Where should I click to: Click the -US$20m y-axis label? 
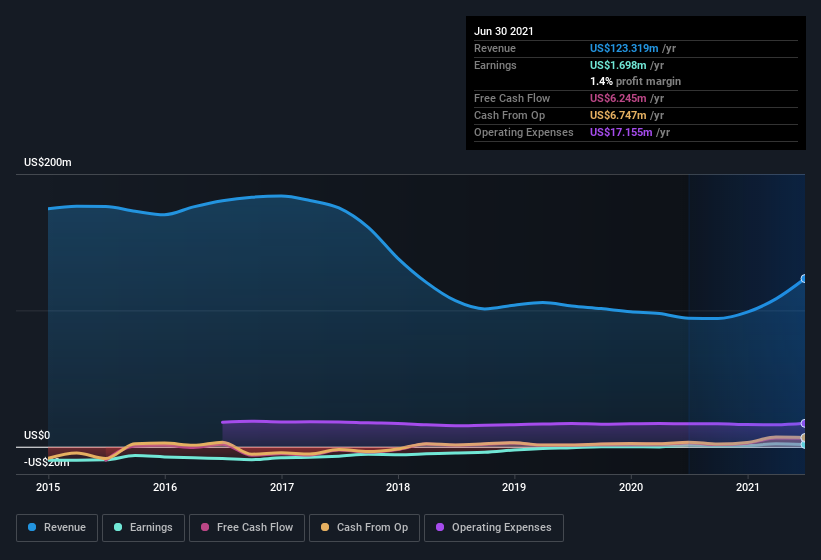click(x=47, y=462)
